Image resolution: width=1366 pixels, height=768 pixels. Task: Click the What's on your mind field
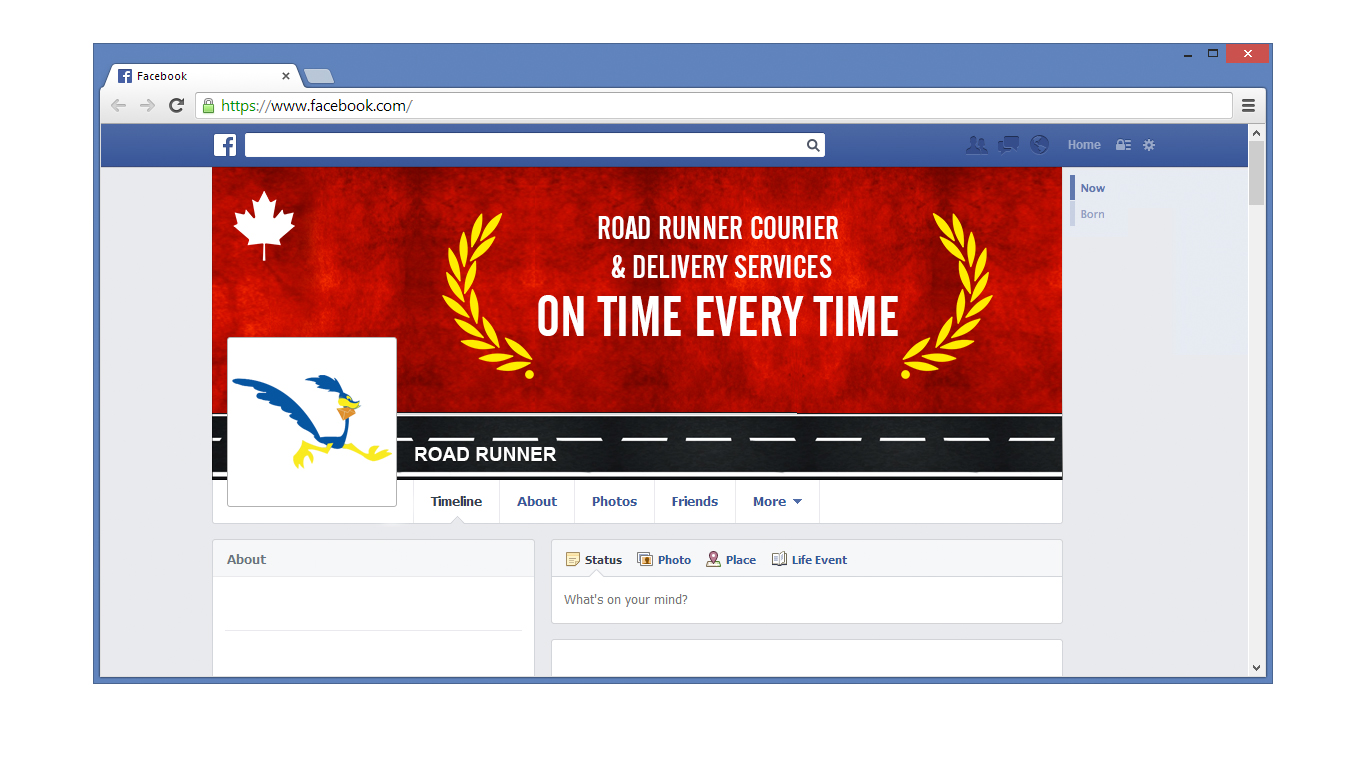click(806, 600)
